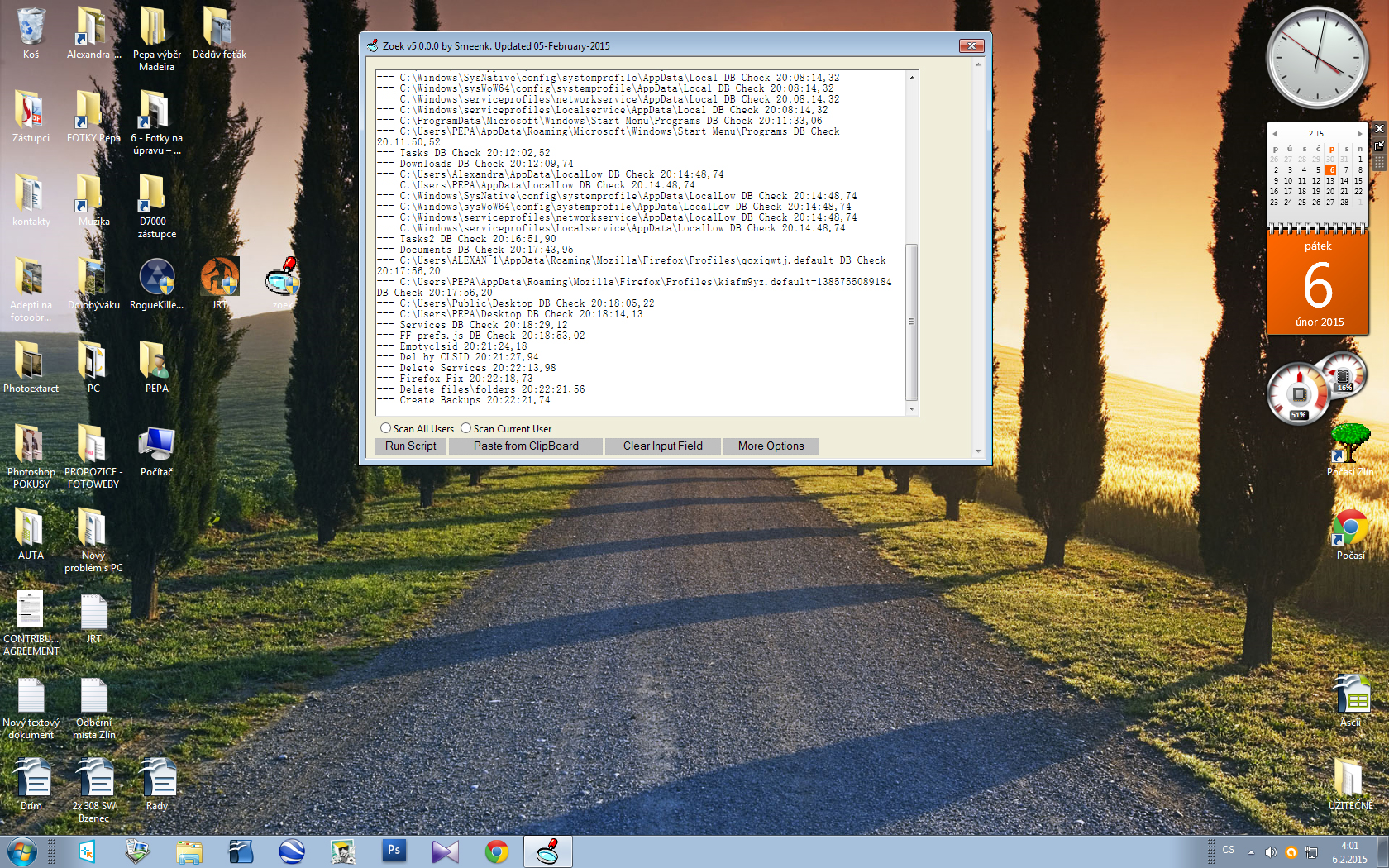This screenshot has height=868, width=1389.
Task: Open the Recycle Bin Koš icon
Action: tap(31, 27)
